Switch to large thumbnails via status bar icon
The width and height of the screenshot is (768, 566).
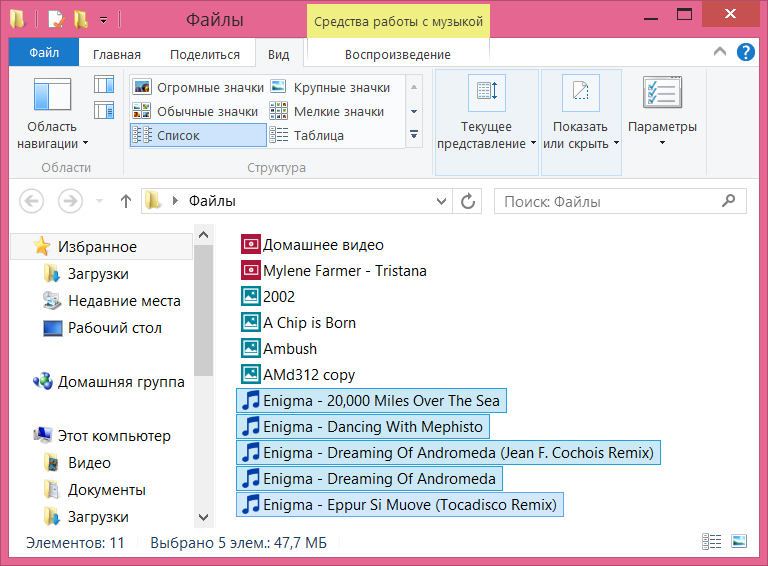pyautogui.click(x=739, y=542)
